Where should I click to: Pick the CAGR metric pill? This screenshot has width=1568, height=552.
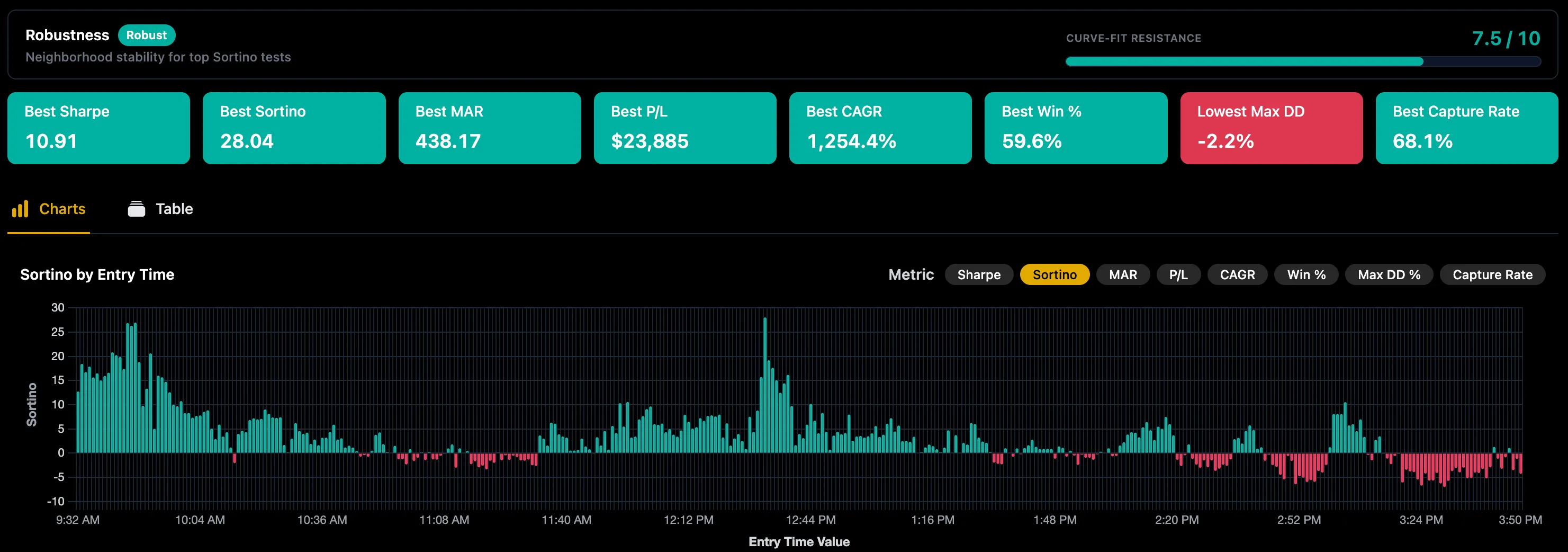1238,275
